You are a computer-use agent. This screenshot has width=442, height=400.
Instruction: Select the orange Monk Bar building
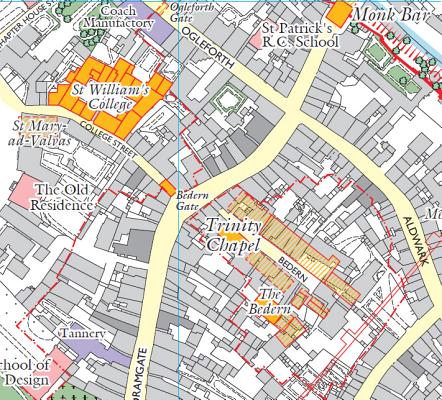[x=339, y=15]
